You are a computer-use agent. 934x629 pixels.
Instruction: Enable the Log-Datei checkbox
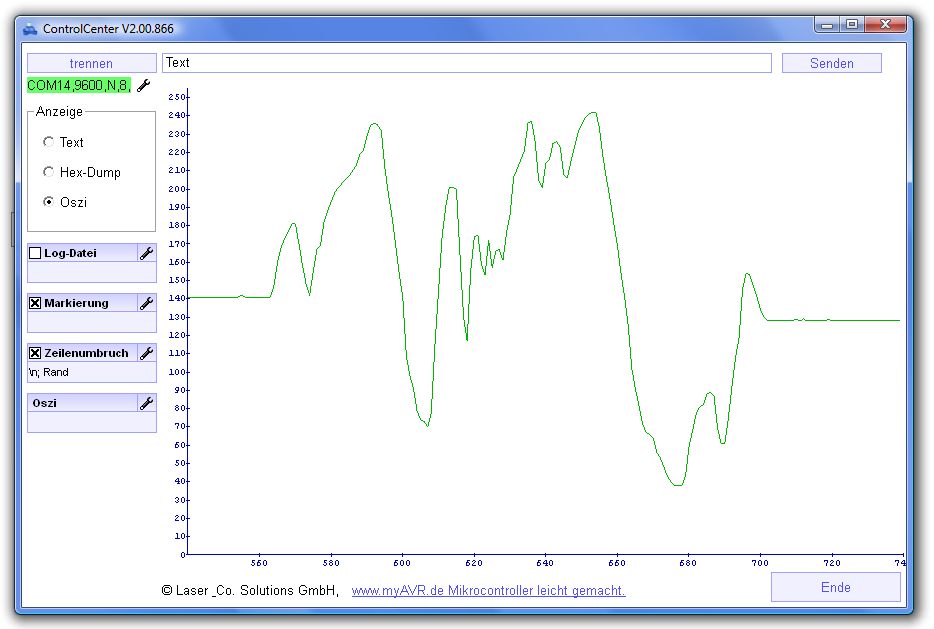(35, 253)
